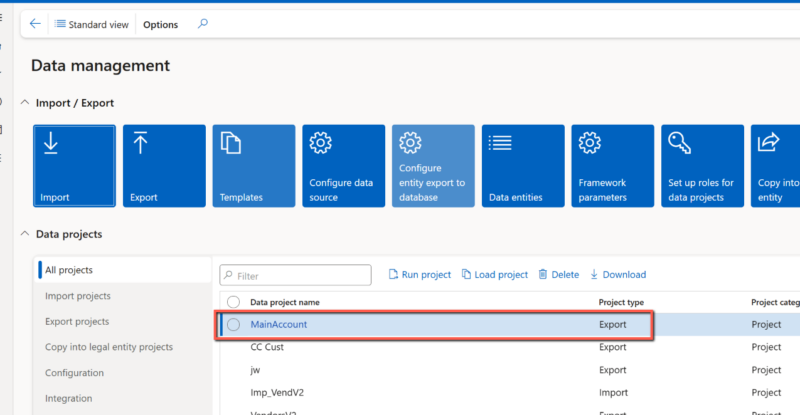Image resolution: width=800 pixels, height=415 pixels.
Task: Open the Templates tile
Action: tap(253, 166)
